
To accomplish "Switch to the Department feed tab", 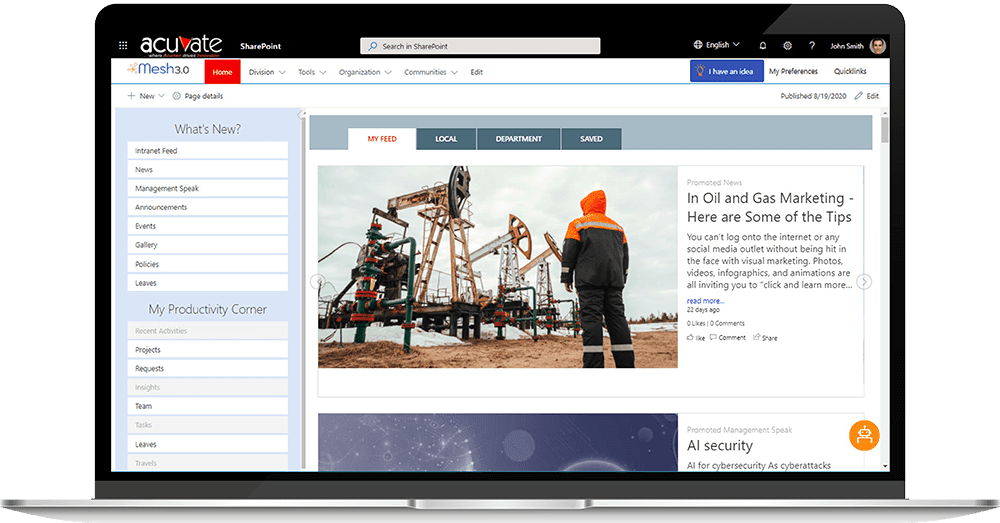I will pos(518,139).
